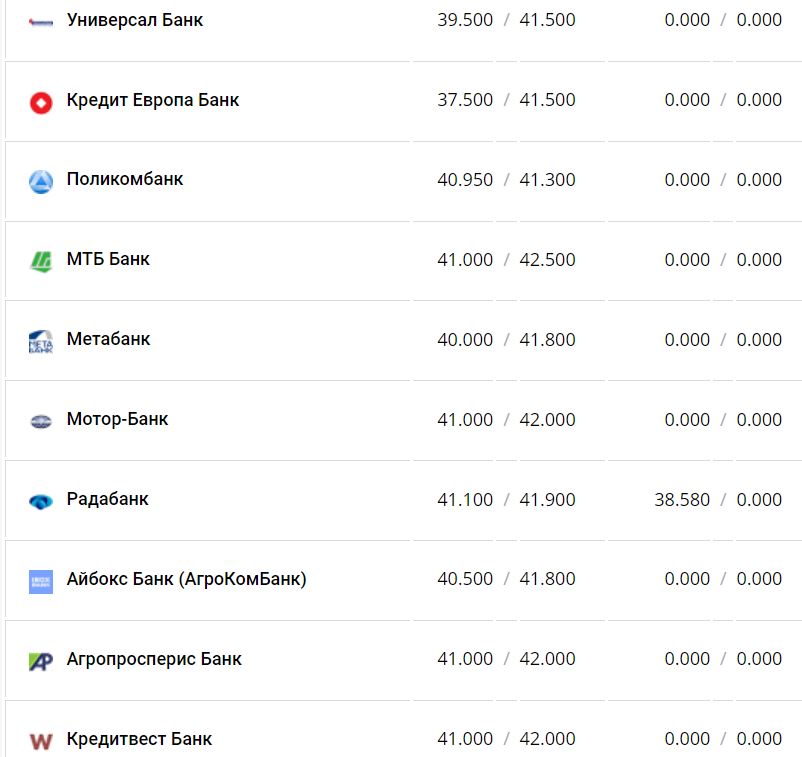Open the Мотор-Банк name link
Viewport: 802px width, 757px height.
117,420
